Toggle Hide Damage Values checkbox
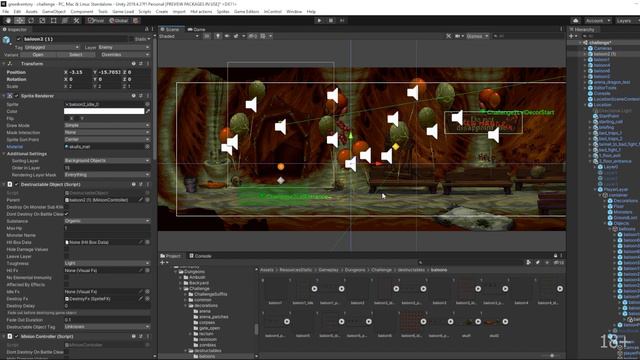Viewport: 640px width, 360px height. (x=67, y=249)
